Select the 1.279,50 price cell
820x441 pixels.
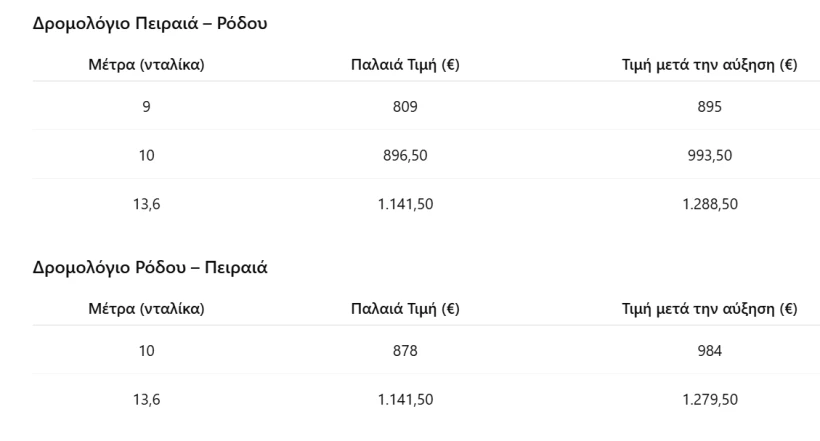coord(709,401)
